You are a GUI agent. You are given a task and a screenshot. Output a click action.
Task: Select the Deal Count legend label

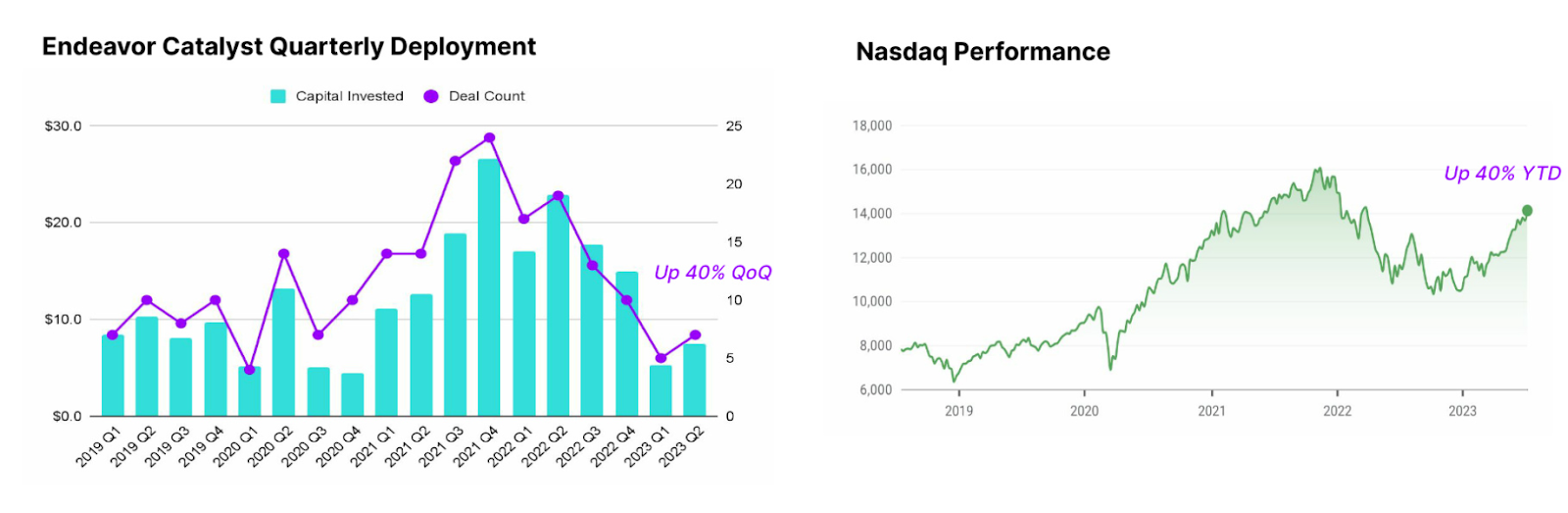[x=486, y=96]
